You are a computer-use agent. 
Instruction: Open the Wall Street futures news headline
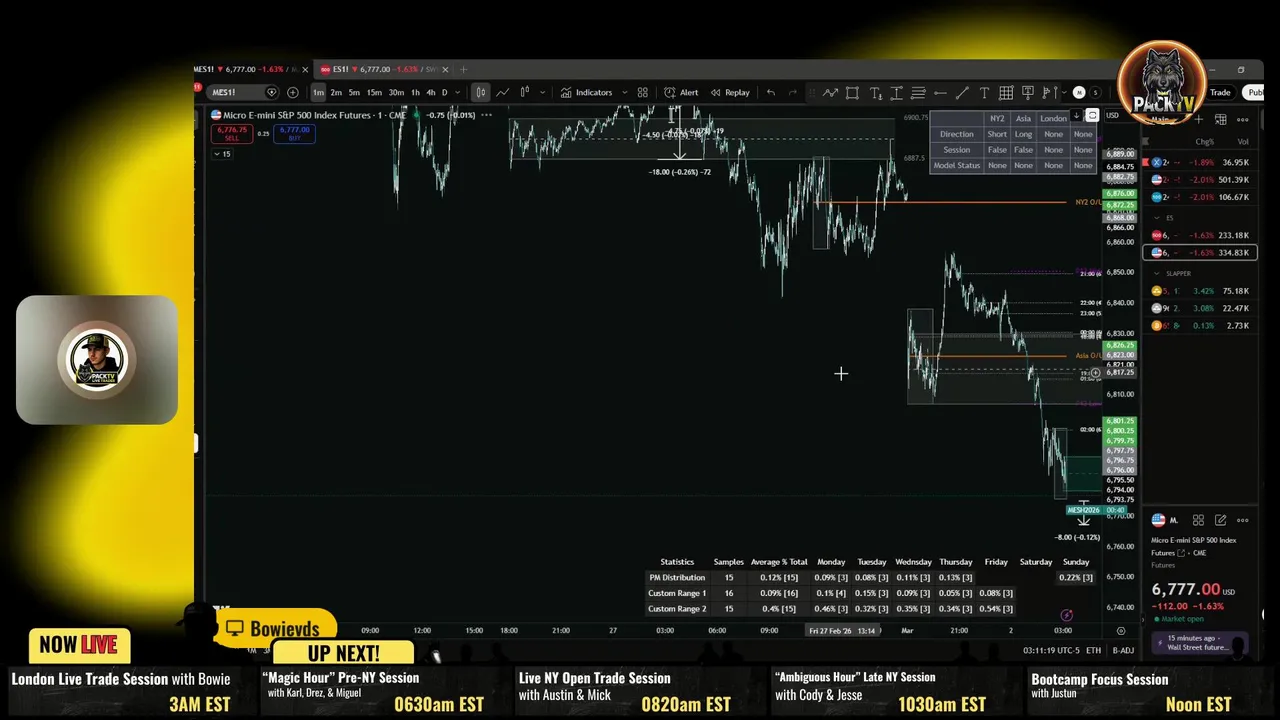click(x=1199, y=642)
